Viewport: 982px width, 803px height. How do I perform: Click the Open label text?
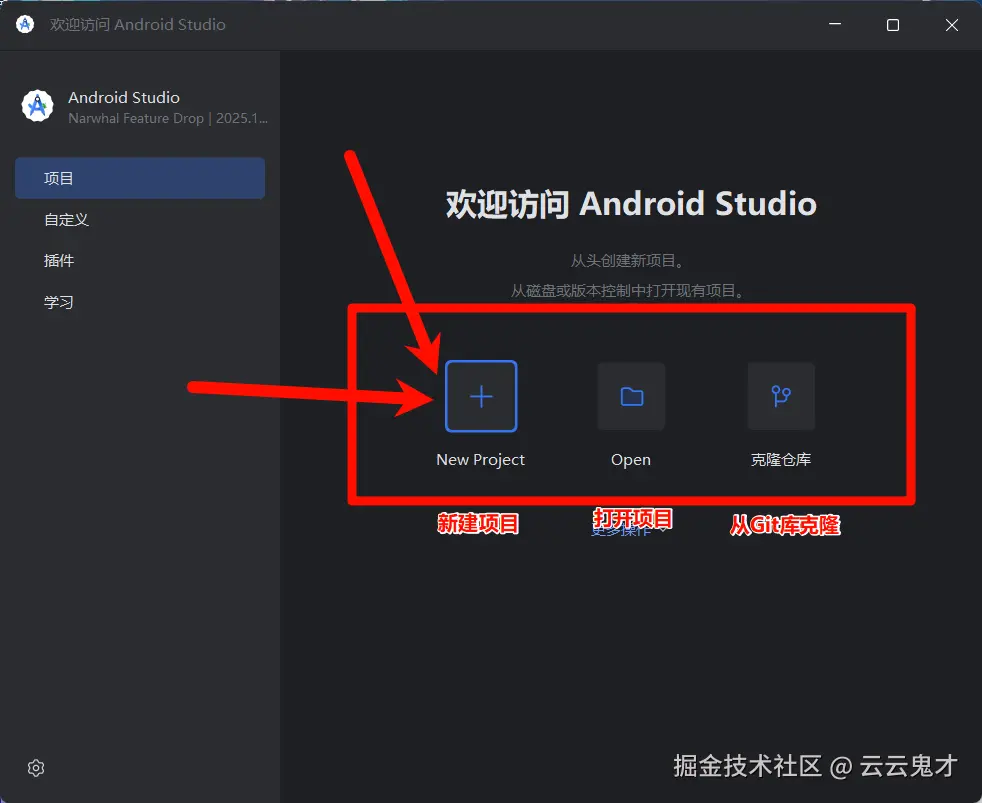[631, 460]
